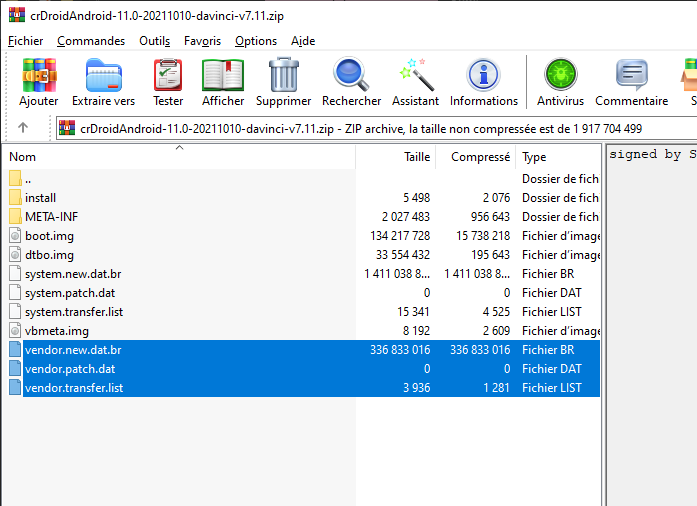The image size is (697, 506).
Task: Click the system.new.dat.br file icon
Action: coord(15,273)
